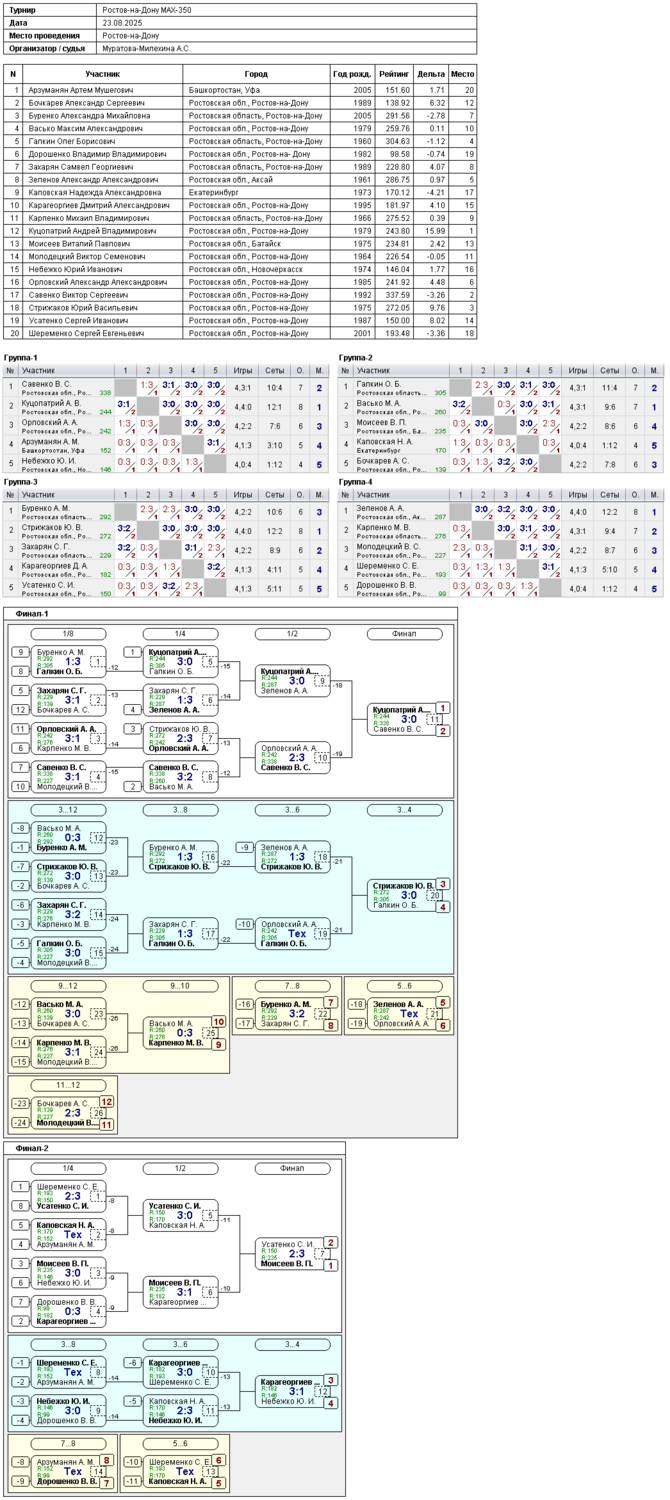The image size is (670, 1500).
Task: Click the Финал-1 bracket title
Action: 32,612
